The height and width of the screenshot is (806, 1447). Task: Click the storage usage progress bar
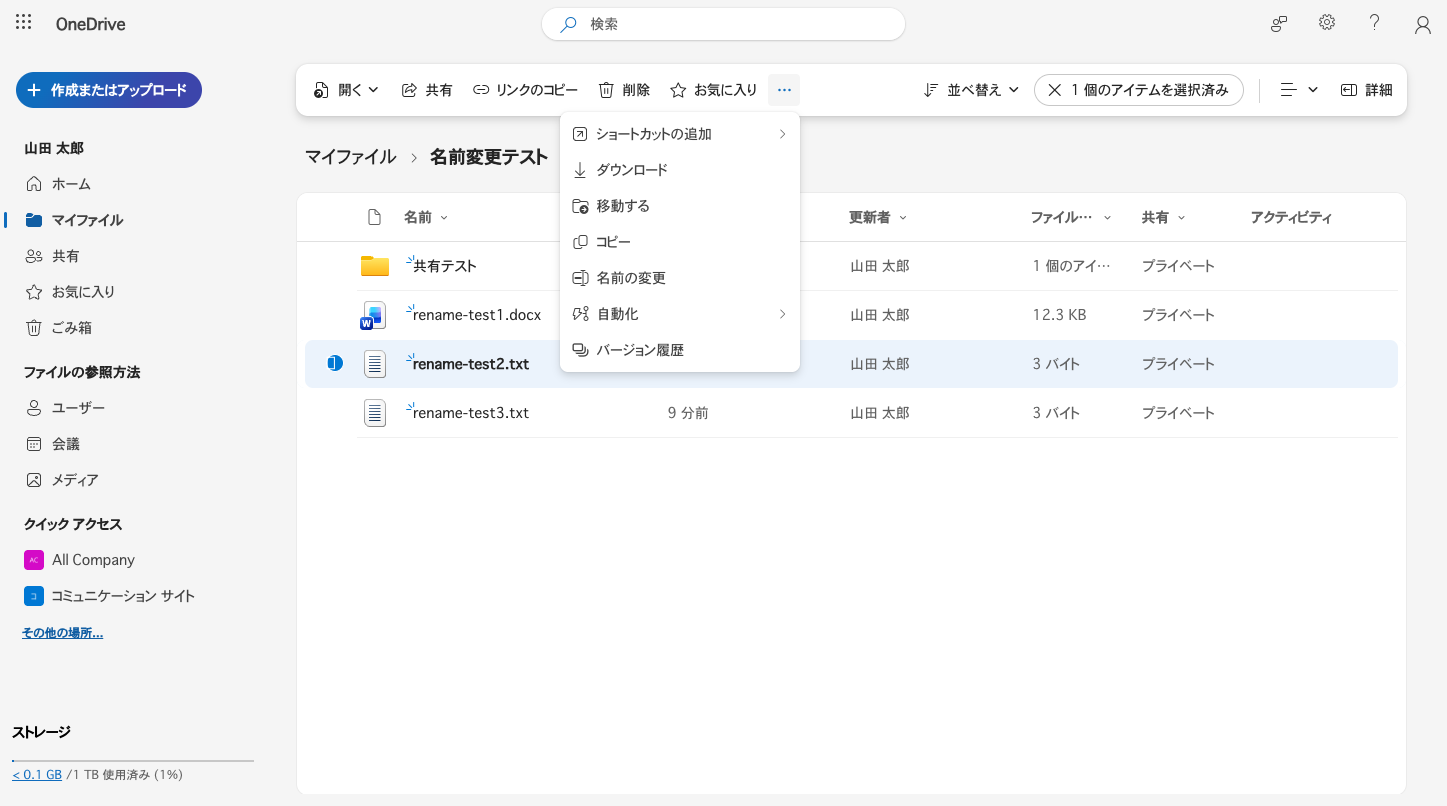click(133, 761)
